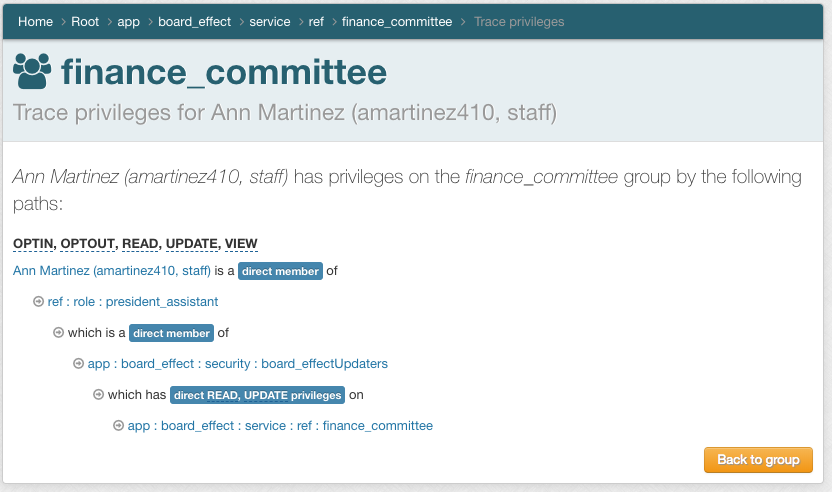Open Root folder in breadcrumb
Screen dimensions: 832x492
(x=85, y=21)
